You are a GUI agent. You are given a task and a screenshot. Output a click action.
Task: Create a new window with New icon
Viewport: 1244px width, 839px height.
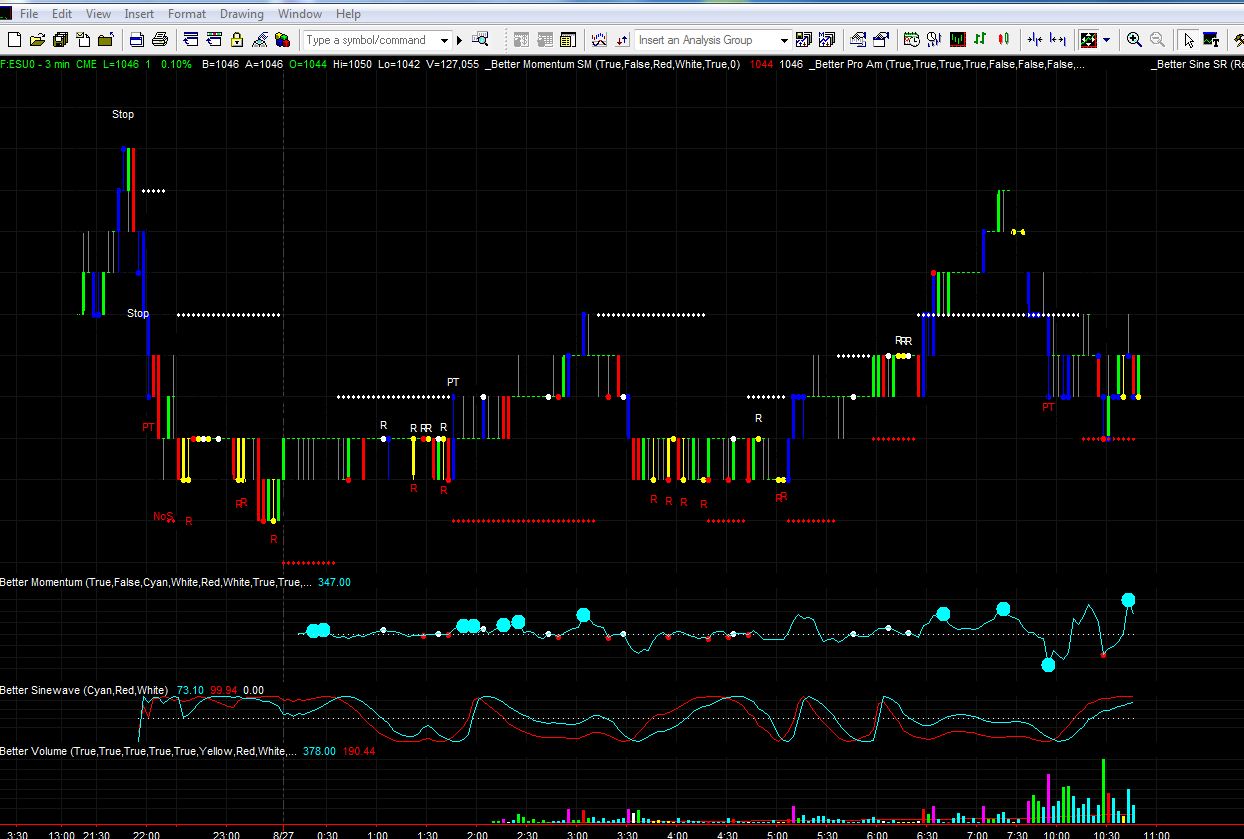[x=14, y=40]
